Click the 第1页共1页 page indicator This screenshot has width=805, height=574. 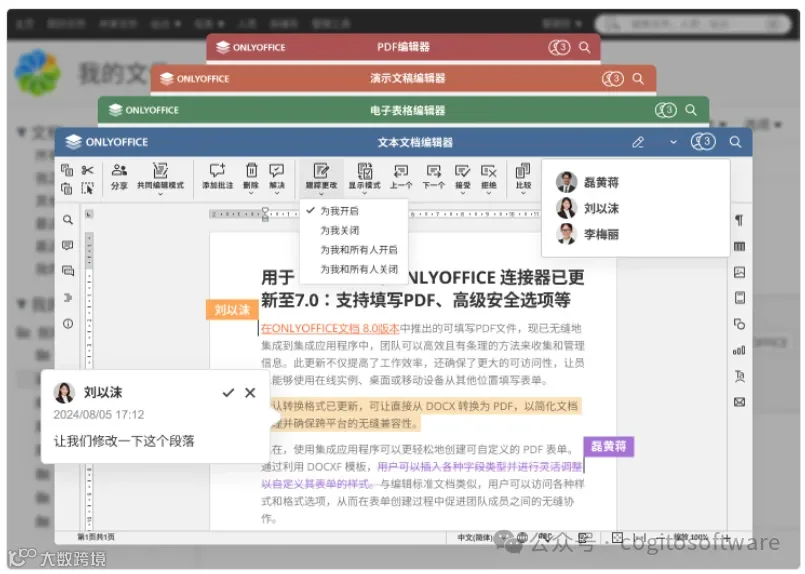[96, 537]
